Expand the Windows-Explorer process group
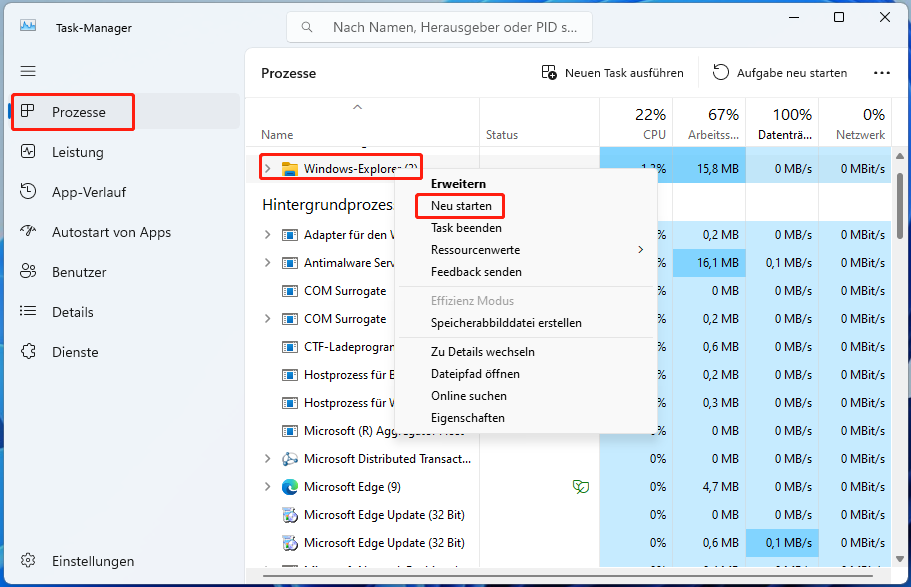The image size is (911, 587). 268,169
